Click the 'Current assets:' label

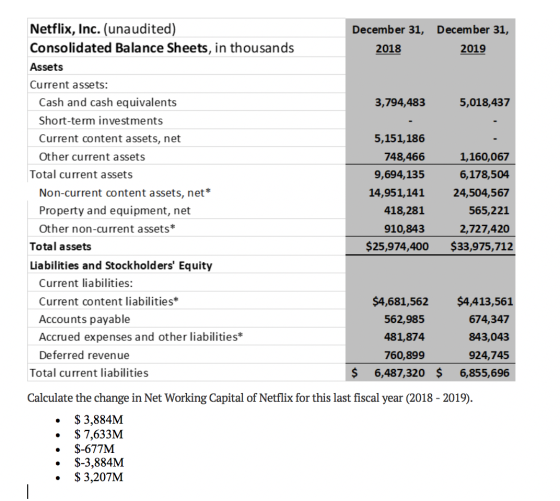tap(69, 85)
